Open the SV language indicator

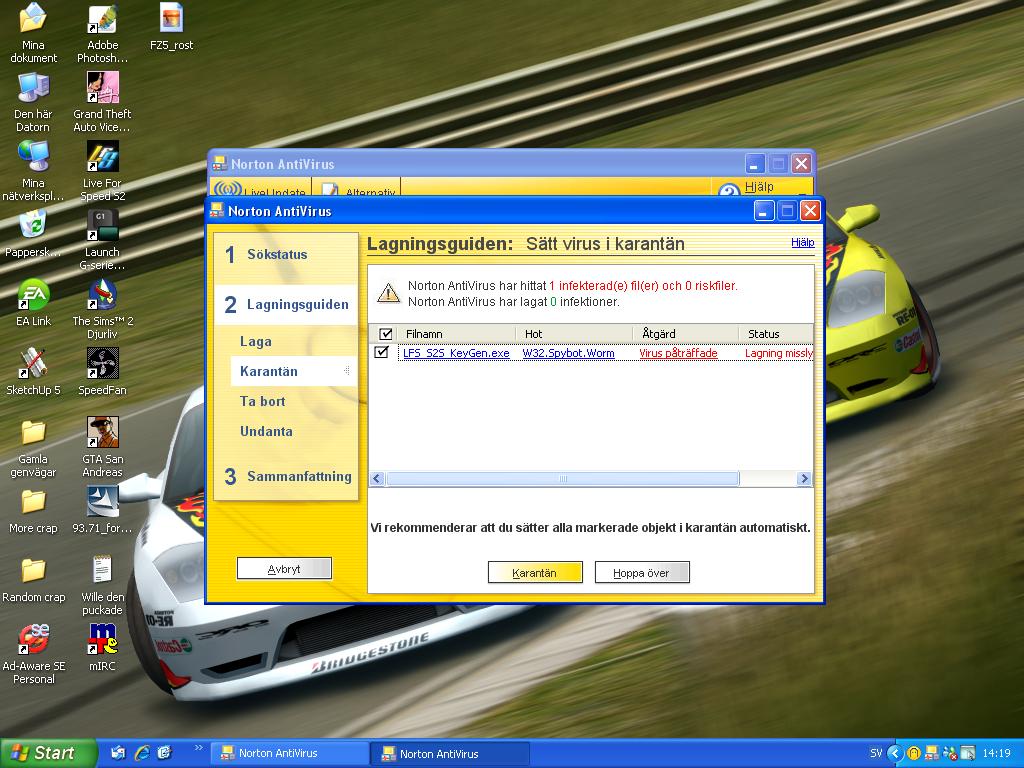click(876, 753)
